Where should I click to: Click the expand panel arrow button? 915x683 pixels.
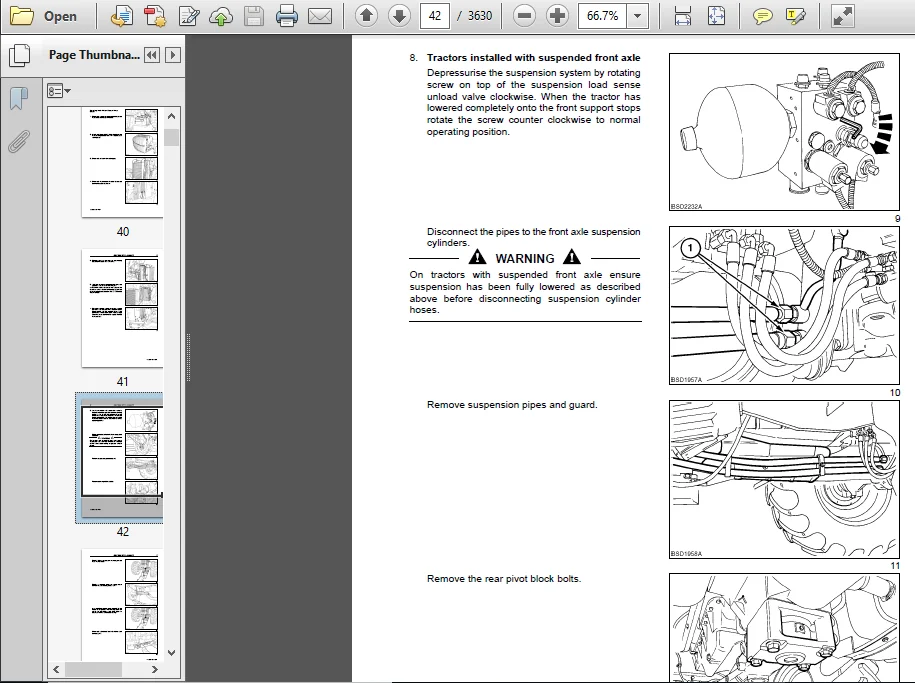pyautogui.click(x=172, y=55)
